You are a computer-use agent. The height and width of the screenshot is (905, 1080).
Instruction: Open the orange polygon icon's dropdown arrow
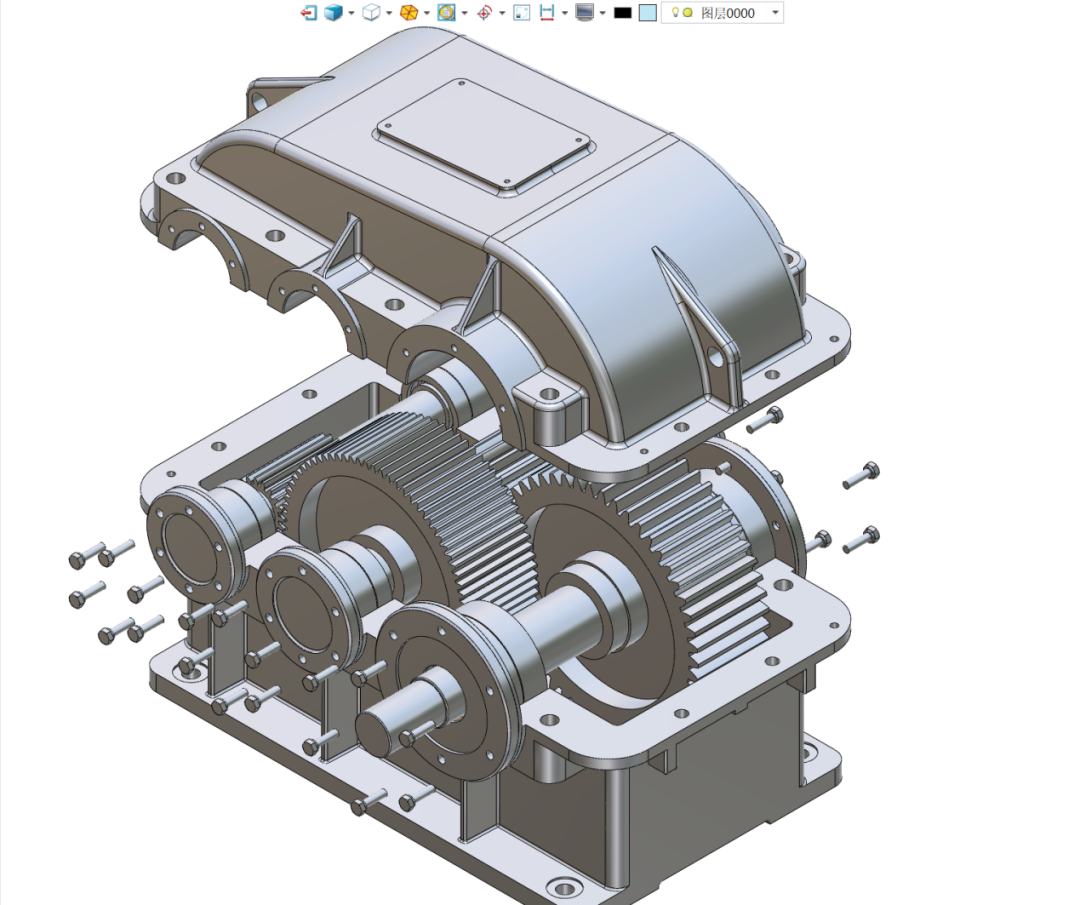427,13
